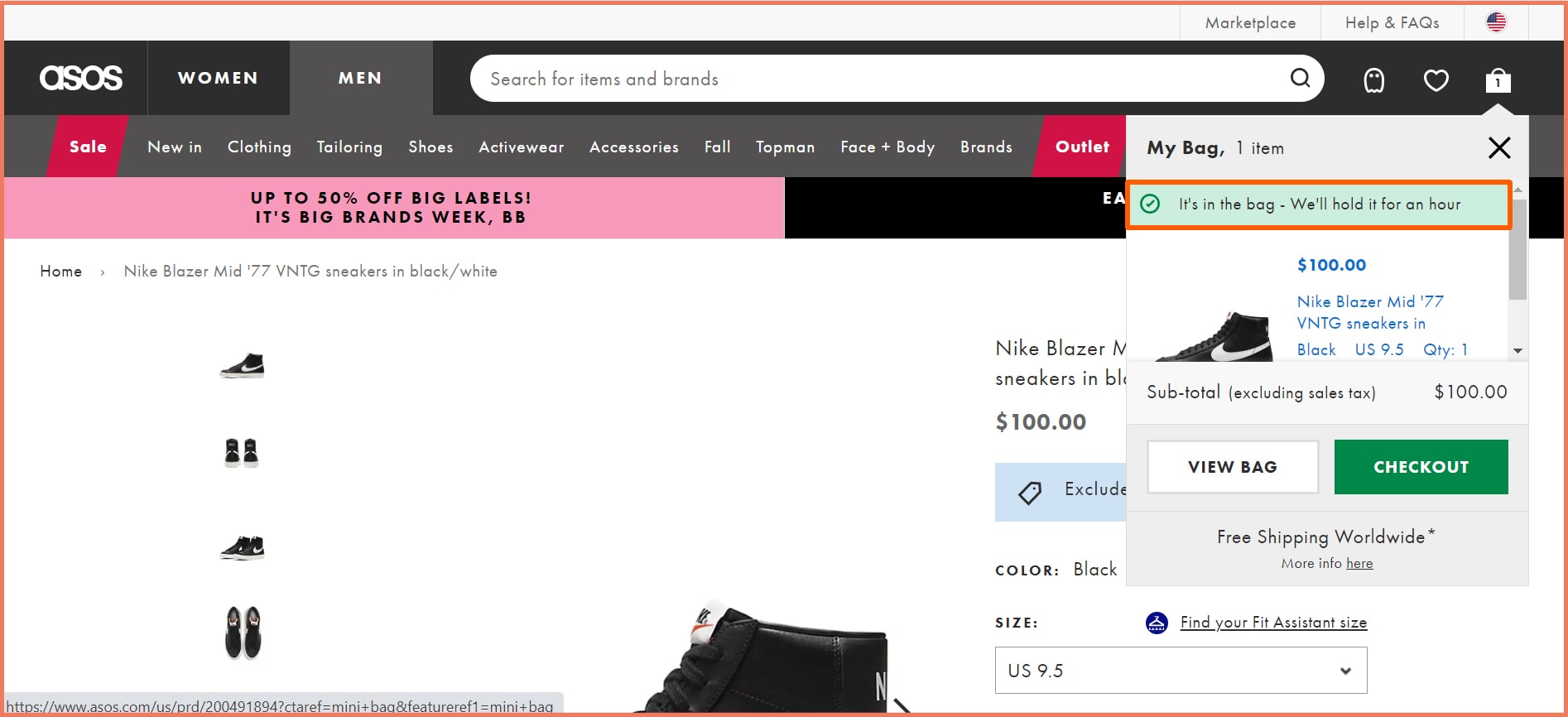The height and width of the screenshot is (717, 1568).
Task: Open the Brands menu
Action: click(x=986, y=147)
